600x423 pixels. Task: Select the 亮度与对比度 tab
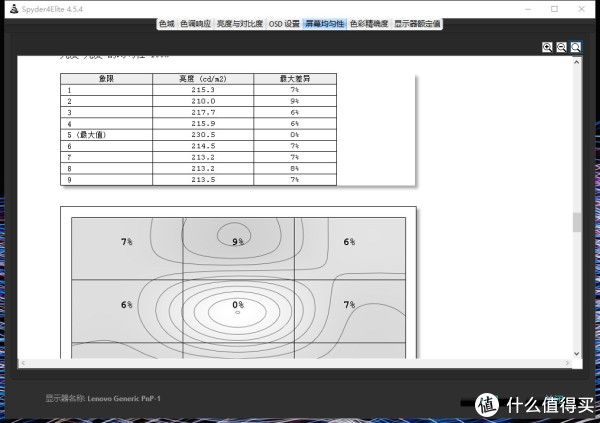pos(240,23)
